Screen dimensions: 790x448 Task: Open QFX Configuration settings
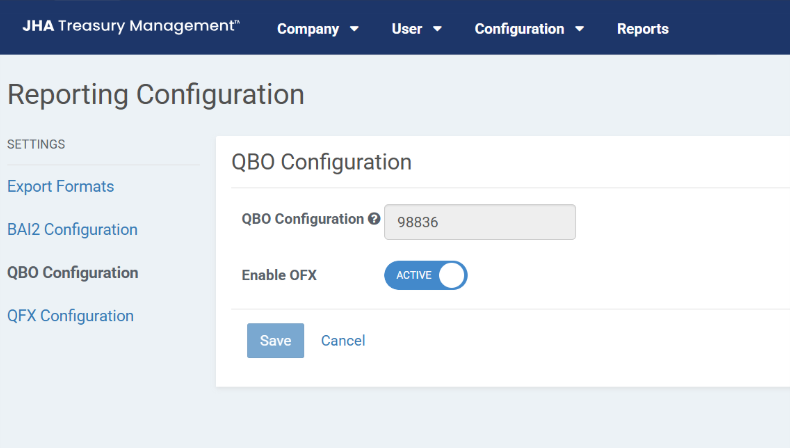tap(71, 316)
